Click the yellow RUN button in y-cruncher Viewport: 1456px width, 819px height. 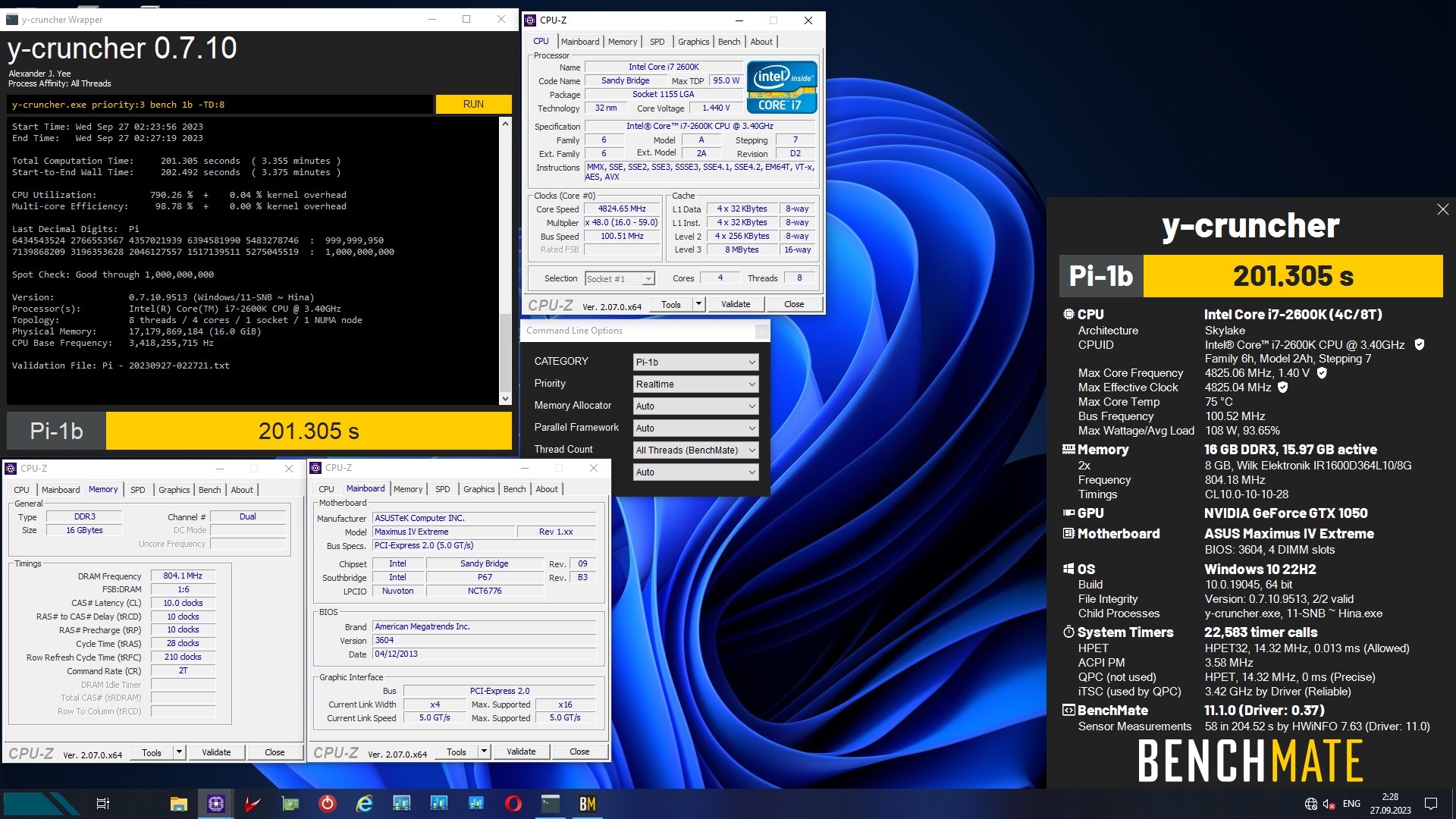click(x=473, y=105)
